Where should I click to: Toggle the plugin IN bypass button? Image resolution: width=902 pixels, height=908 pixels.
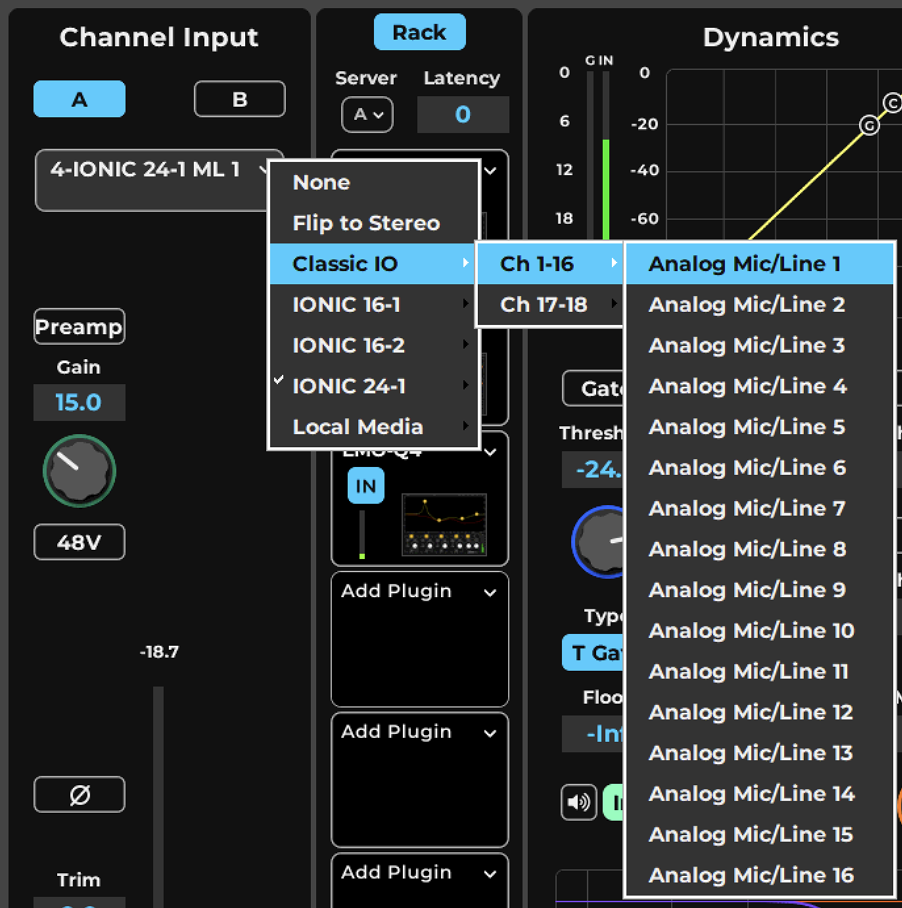(x=366, y=486)
